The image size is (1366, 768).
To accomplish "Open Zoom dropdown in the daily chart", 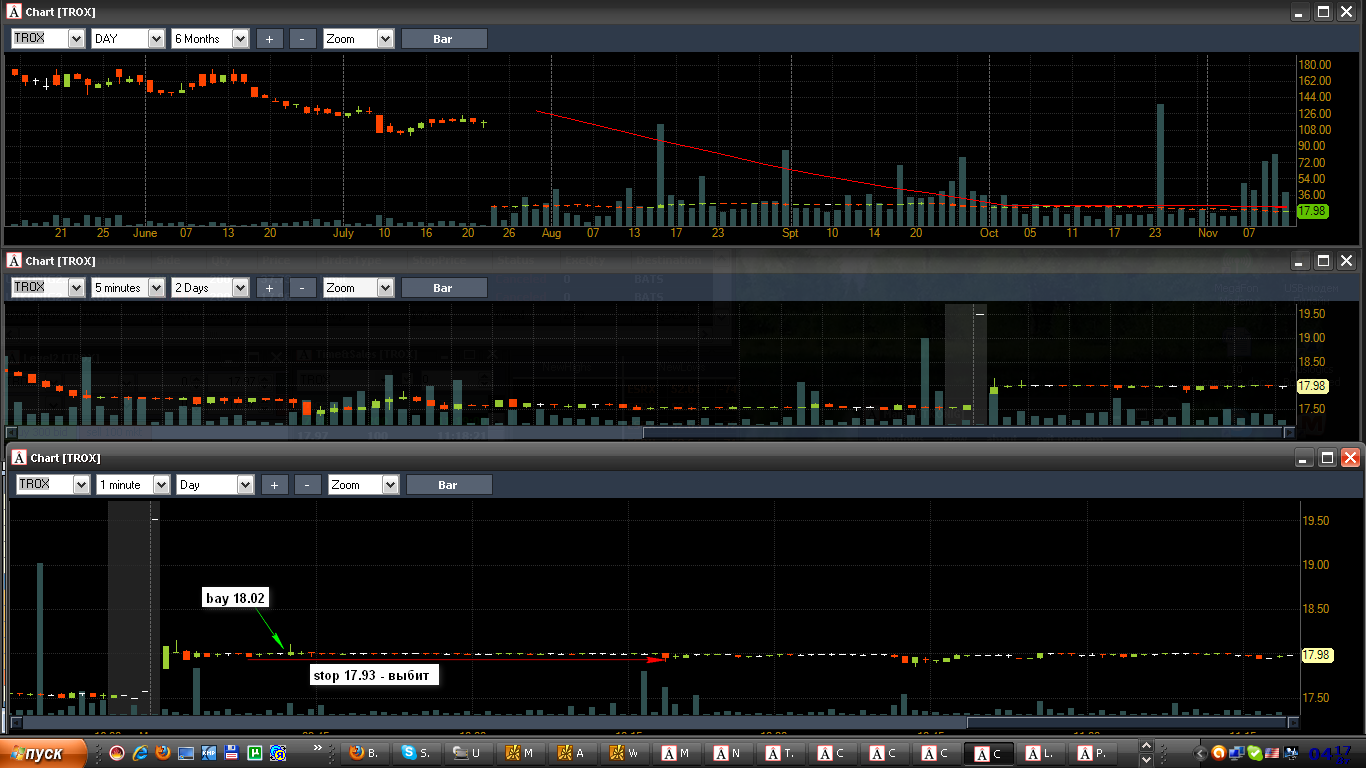I will (386, 39).
